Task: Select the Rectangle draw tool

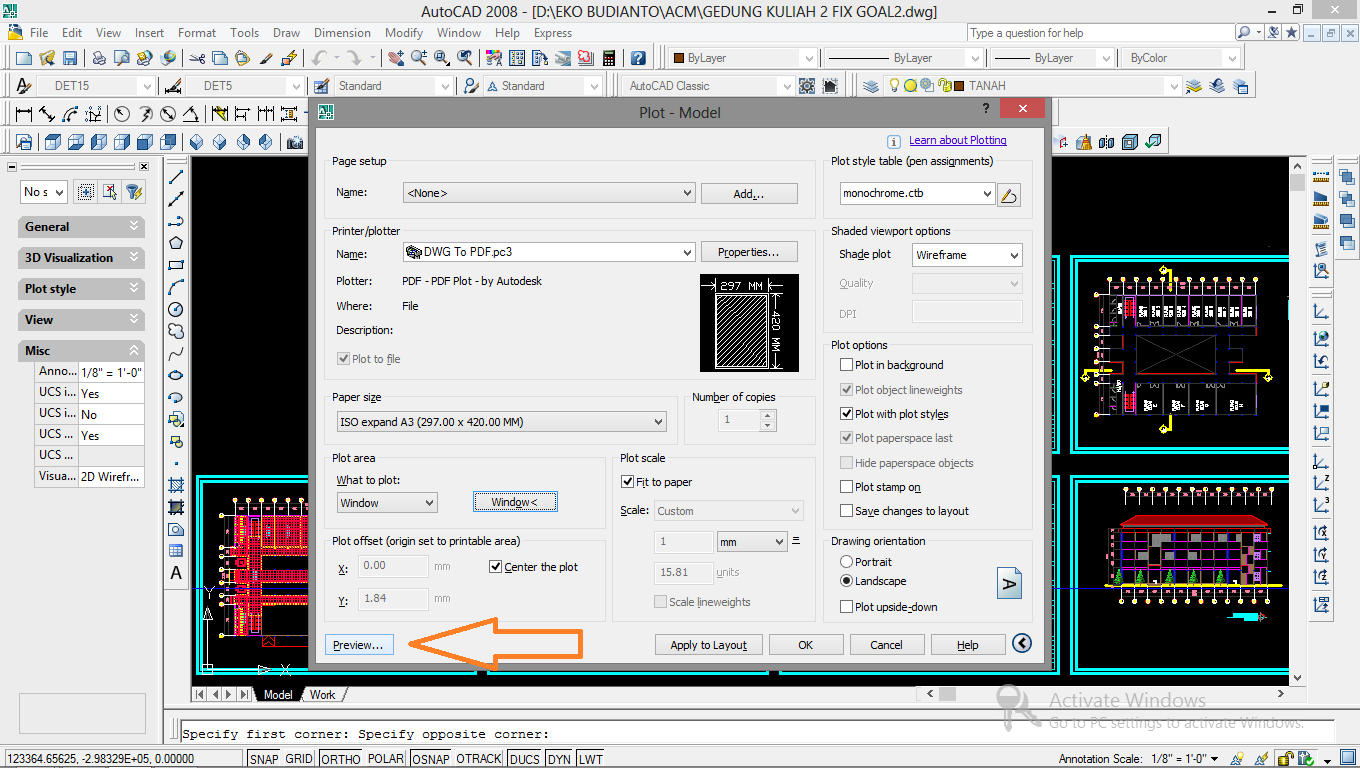Action: pos(176,265)
